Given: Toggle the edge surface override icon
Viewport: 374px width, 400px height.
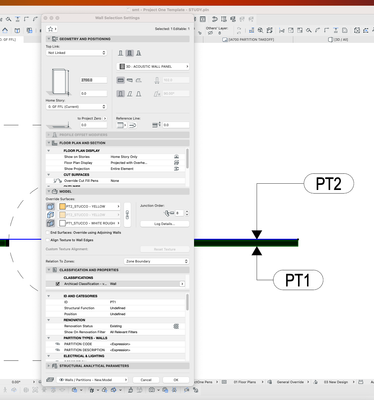Looking at the screenshot, I should [x=50, y=215].
